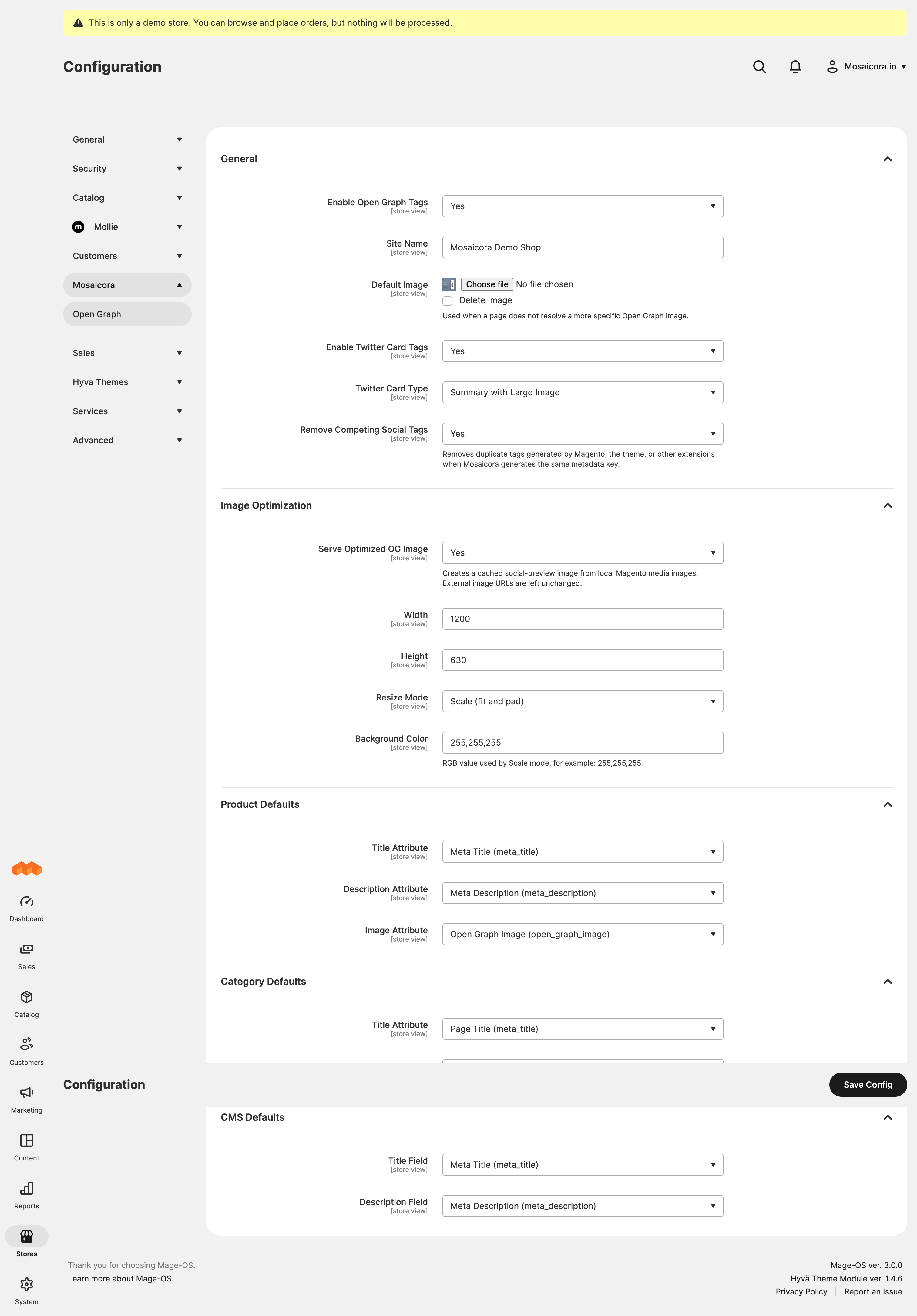Select the Open Graph submenu item
The width and height of the screenshot is (917, 1316).
click(x=127, y=314)
